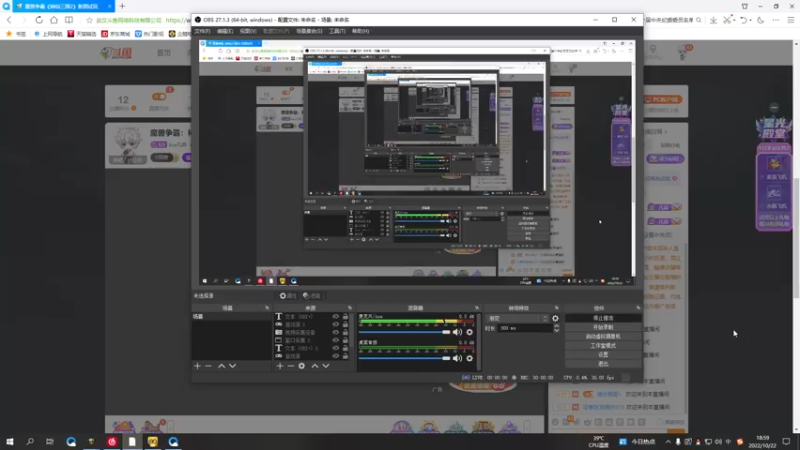Click the 开始录制 button
This screenshot has height=450, width=800.
click(603, 327)
